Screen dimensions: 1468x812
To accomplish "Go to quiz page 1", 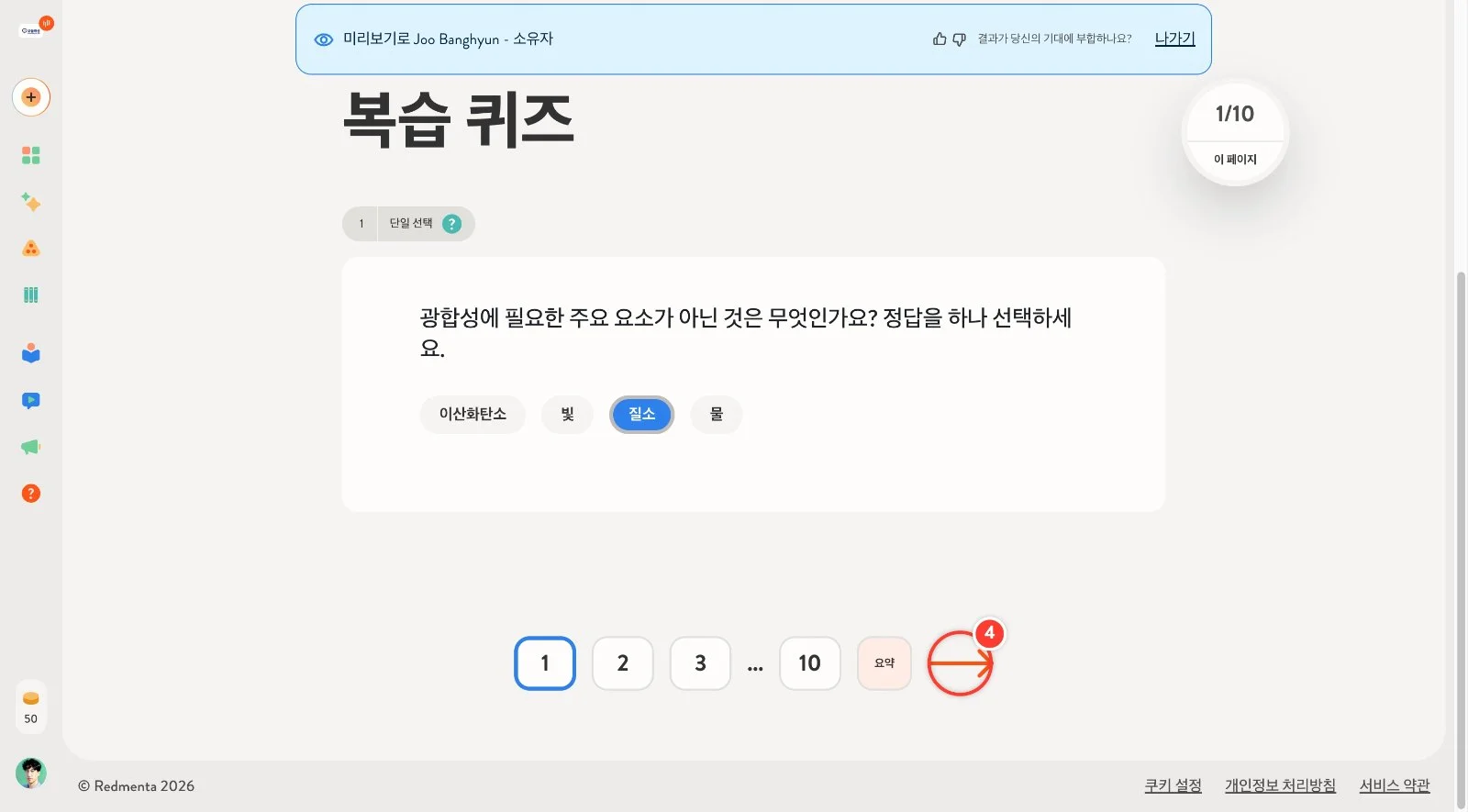I will click(x=545, y=663).
